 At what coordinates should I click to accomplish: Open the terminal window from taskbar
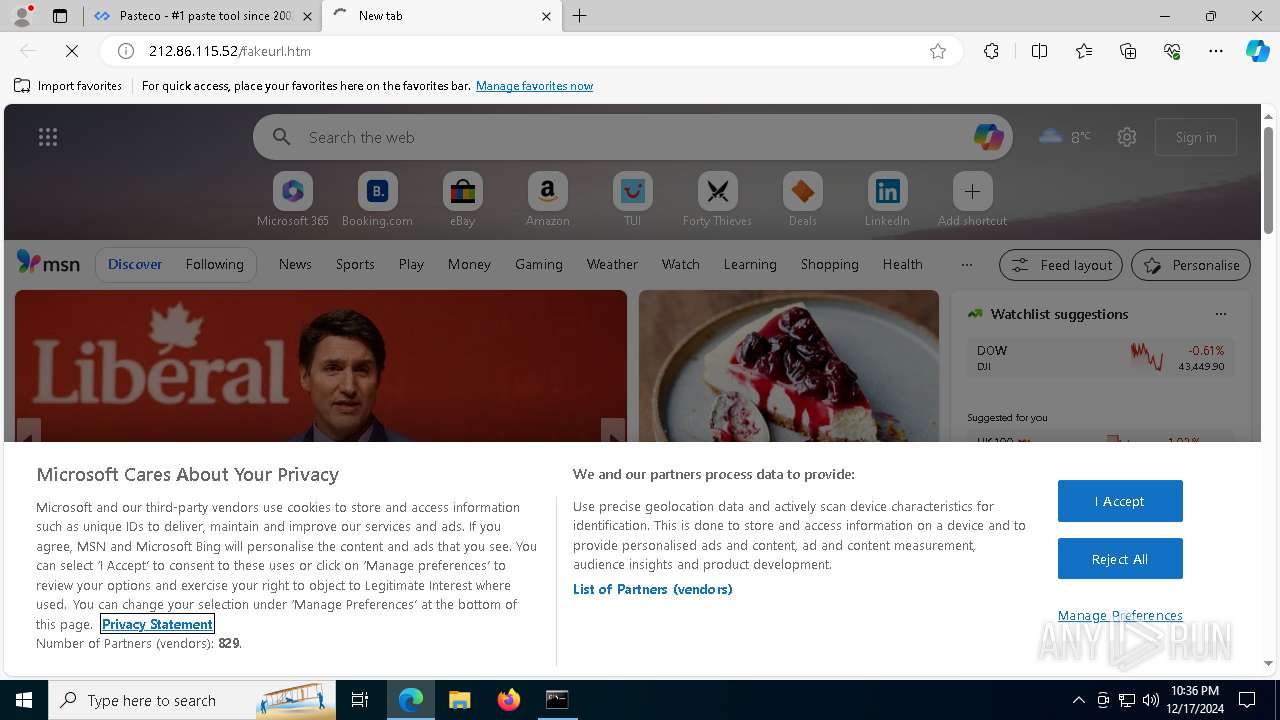pyautogui.click(x=557, y=700)
